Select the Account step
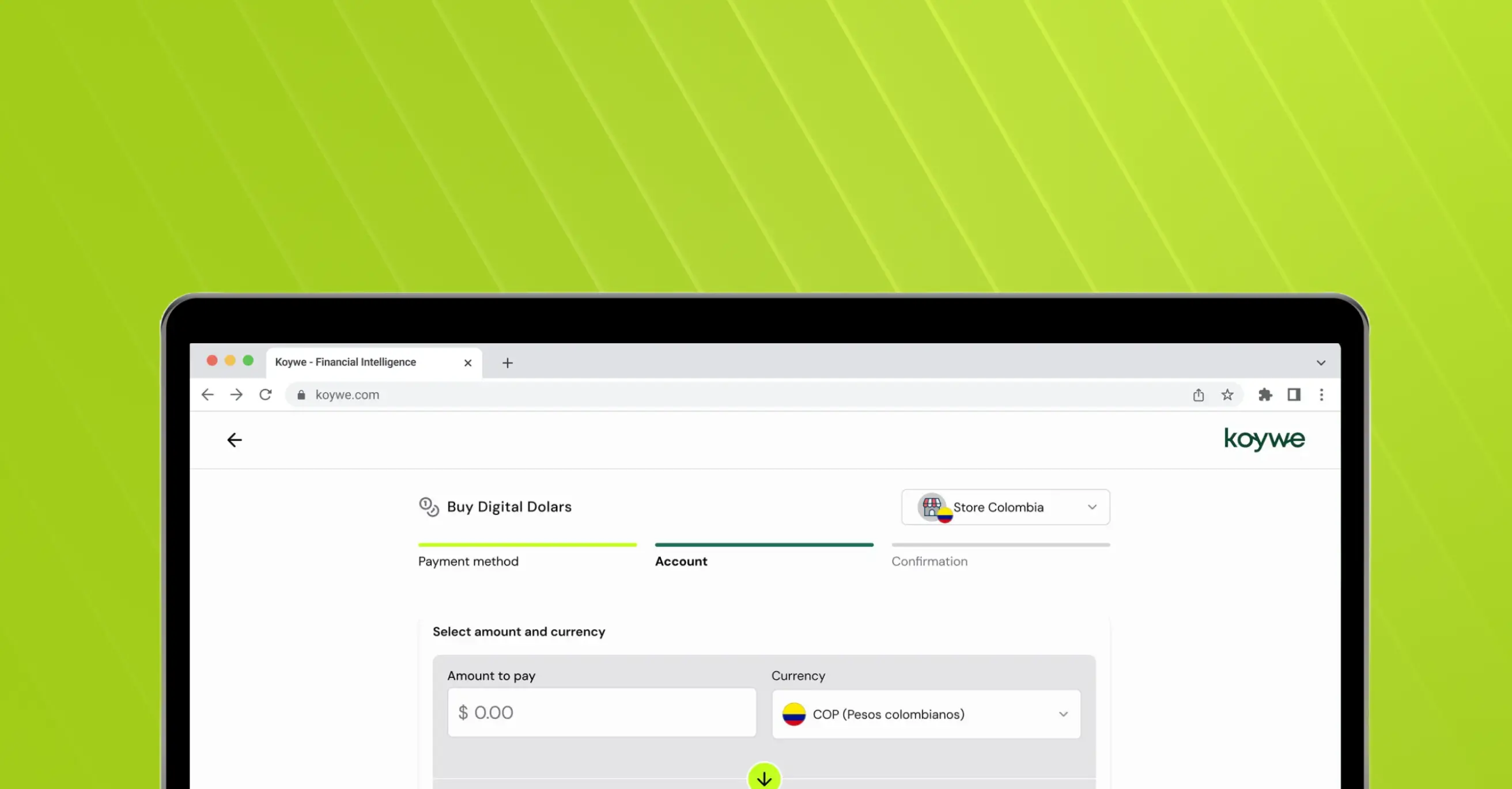The width and height of the screenshot is (1512, 789). click(x=681, y=561)
